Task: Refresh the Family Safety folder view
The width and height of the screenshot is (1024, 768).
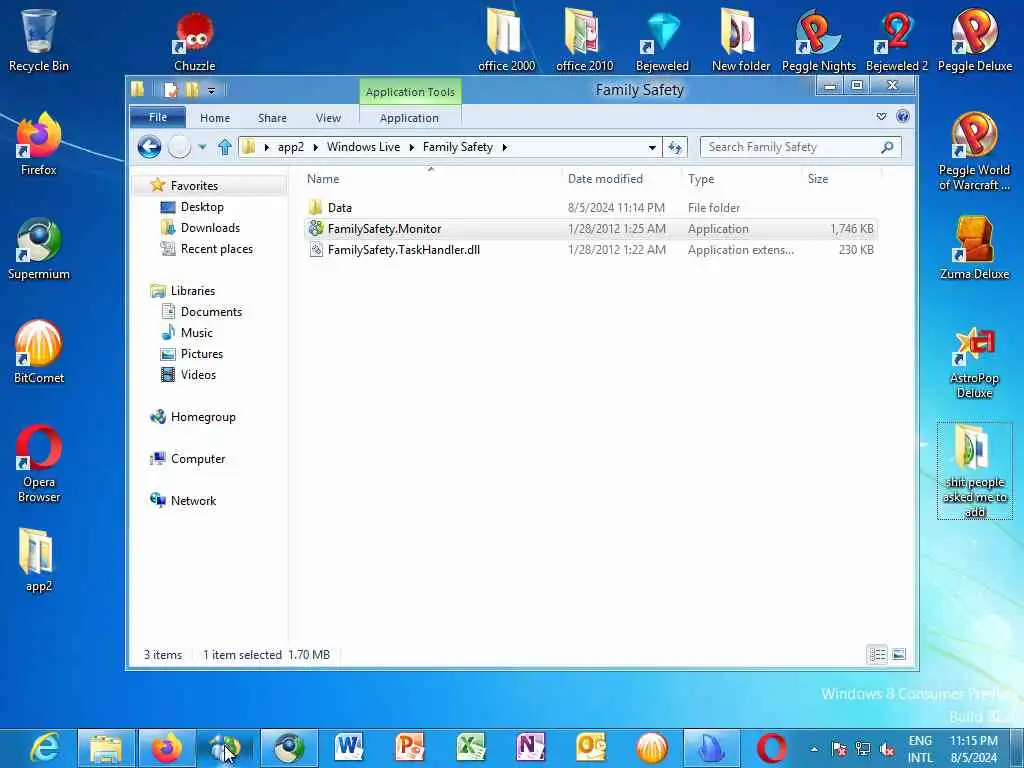Action: [x=675, y=148]
